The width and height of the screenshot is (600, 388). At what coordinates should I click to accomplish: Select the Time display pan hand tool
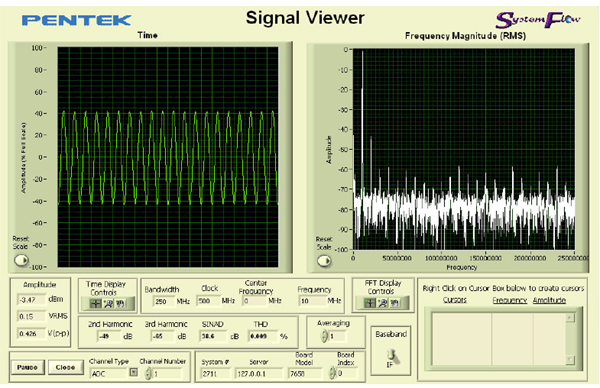(x=120, y=303)
